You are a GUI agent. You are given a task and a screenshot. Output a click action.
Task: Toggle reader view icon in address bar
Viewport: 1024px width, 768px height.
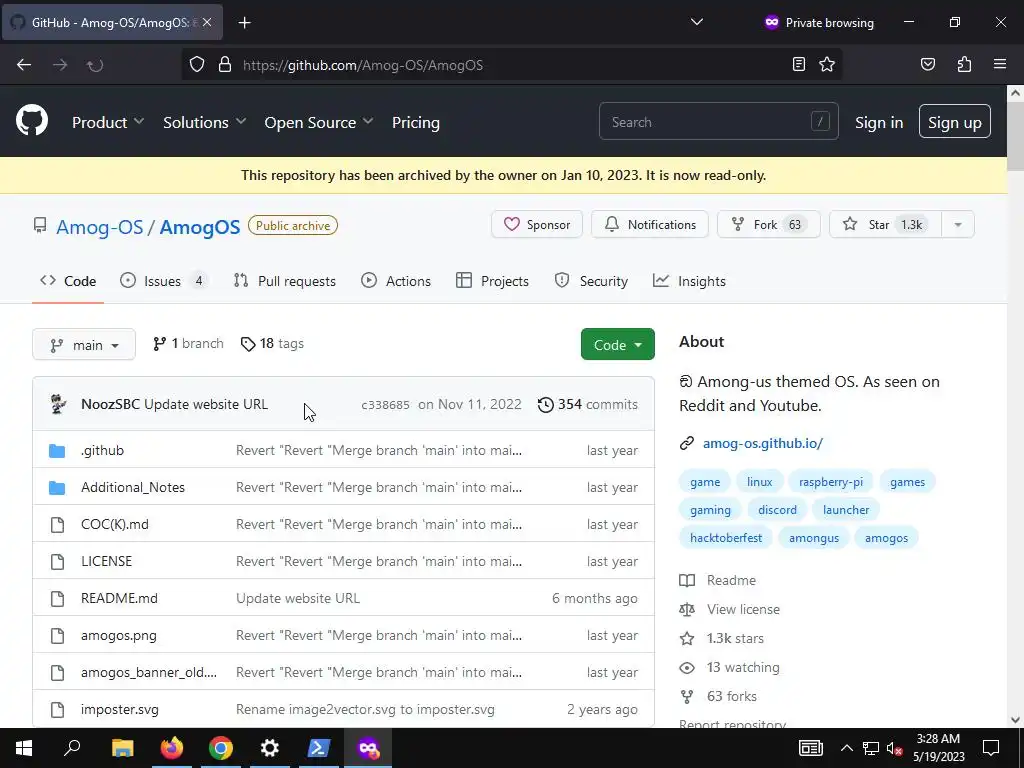[799, 64]
